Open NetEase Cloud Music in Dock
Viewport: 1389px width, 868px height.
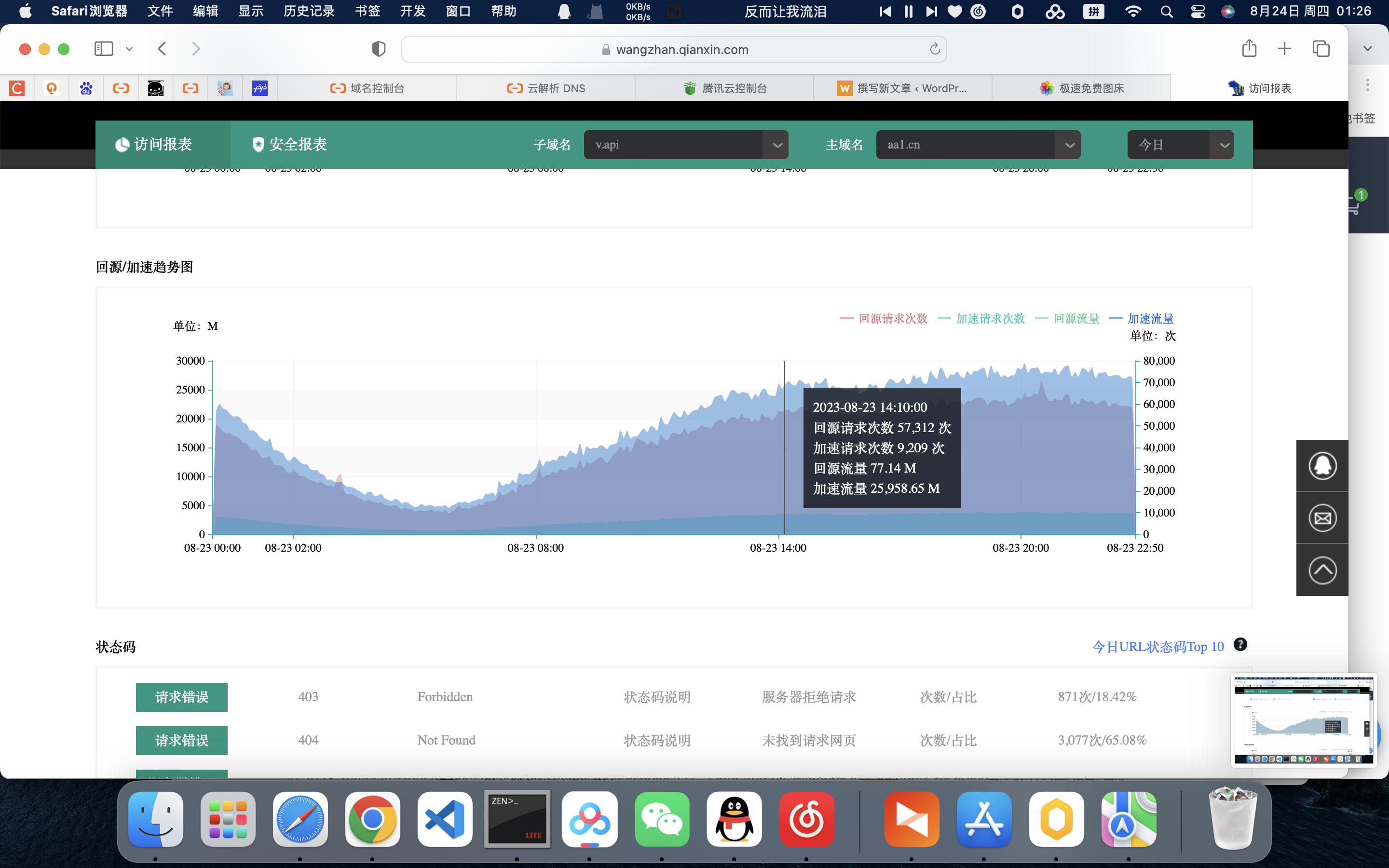coord(806,819)
